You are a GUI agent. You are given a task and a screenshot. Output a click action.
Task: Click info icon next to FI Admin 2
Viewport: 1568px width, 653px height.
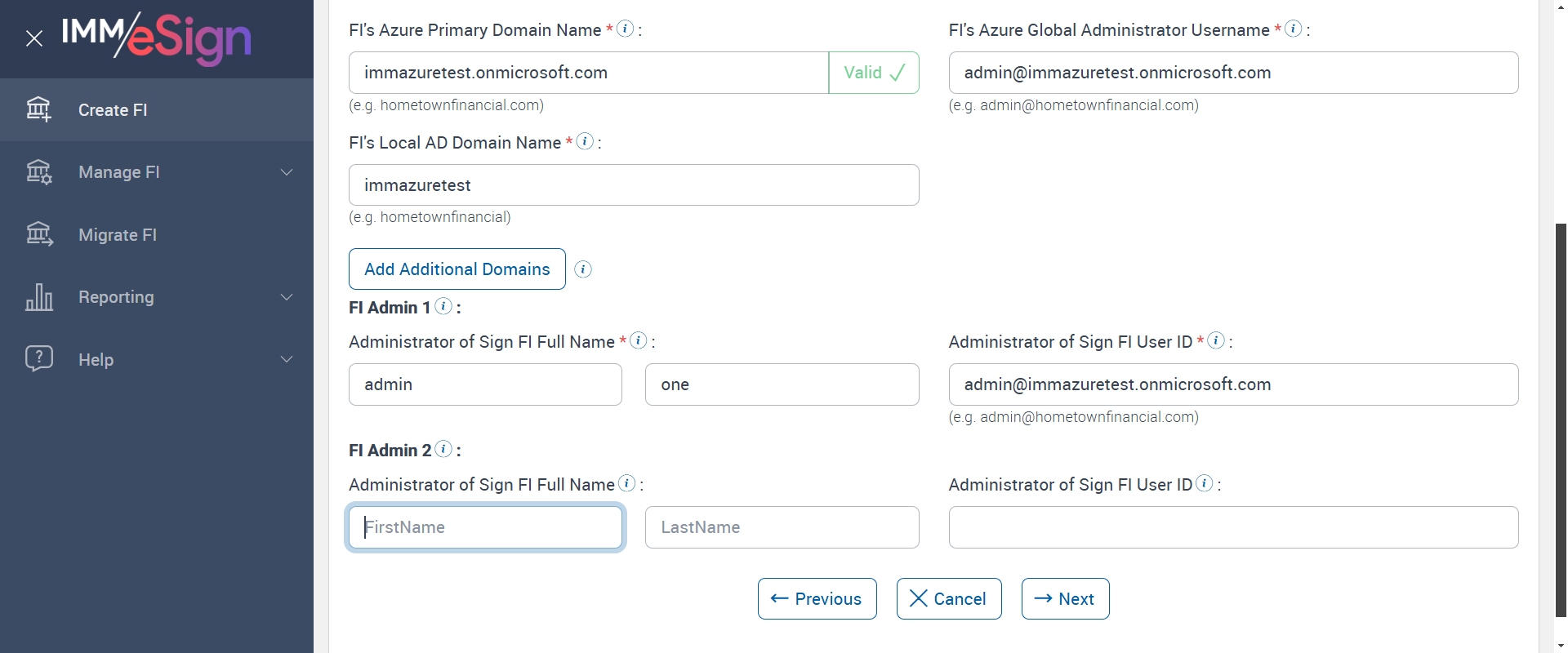[x=443, y=449]
